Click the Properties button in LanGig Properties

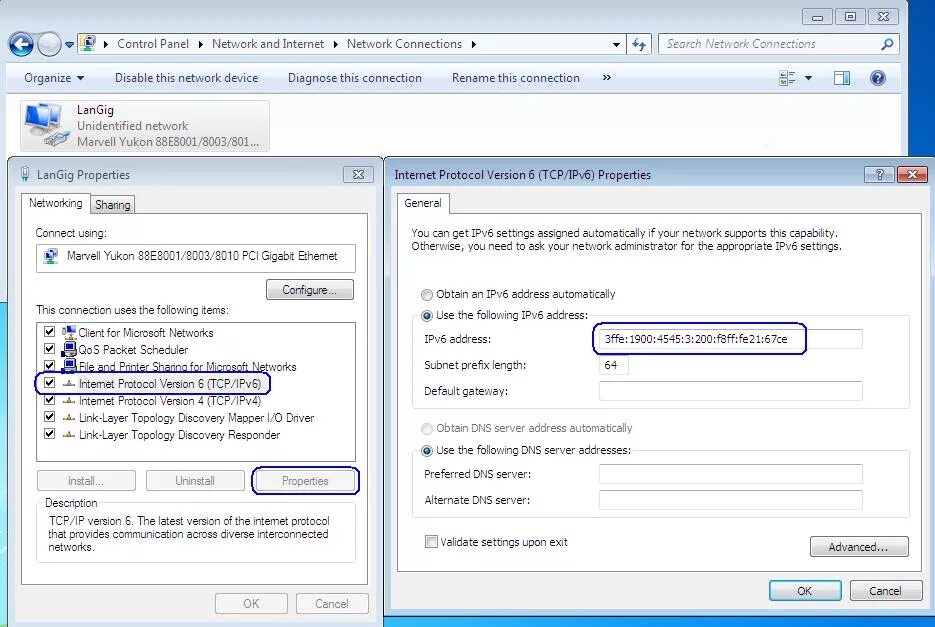[x=305, y=481]
